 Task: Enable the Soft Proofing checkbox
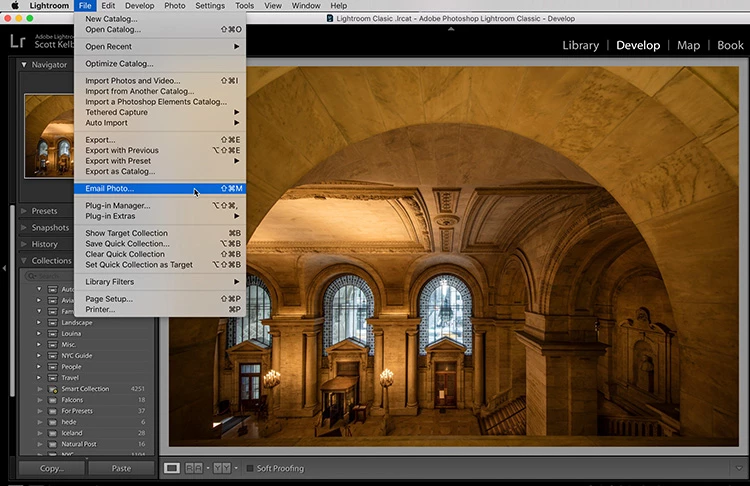tap(250, 468)
